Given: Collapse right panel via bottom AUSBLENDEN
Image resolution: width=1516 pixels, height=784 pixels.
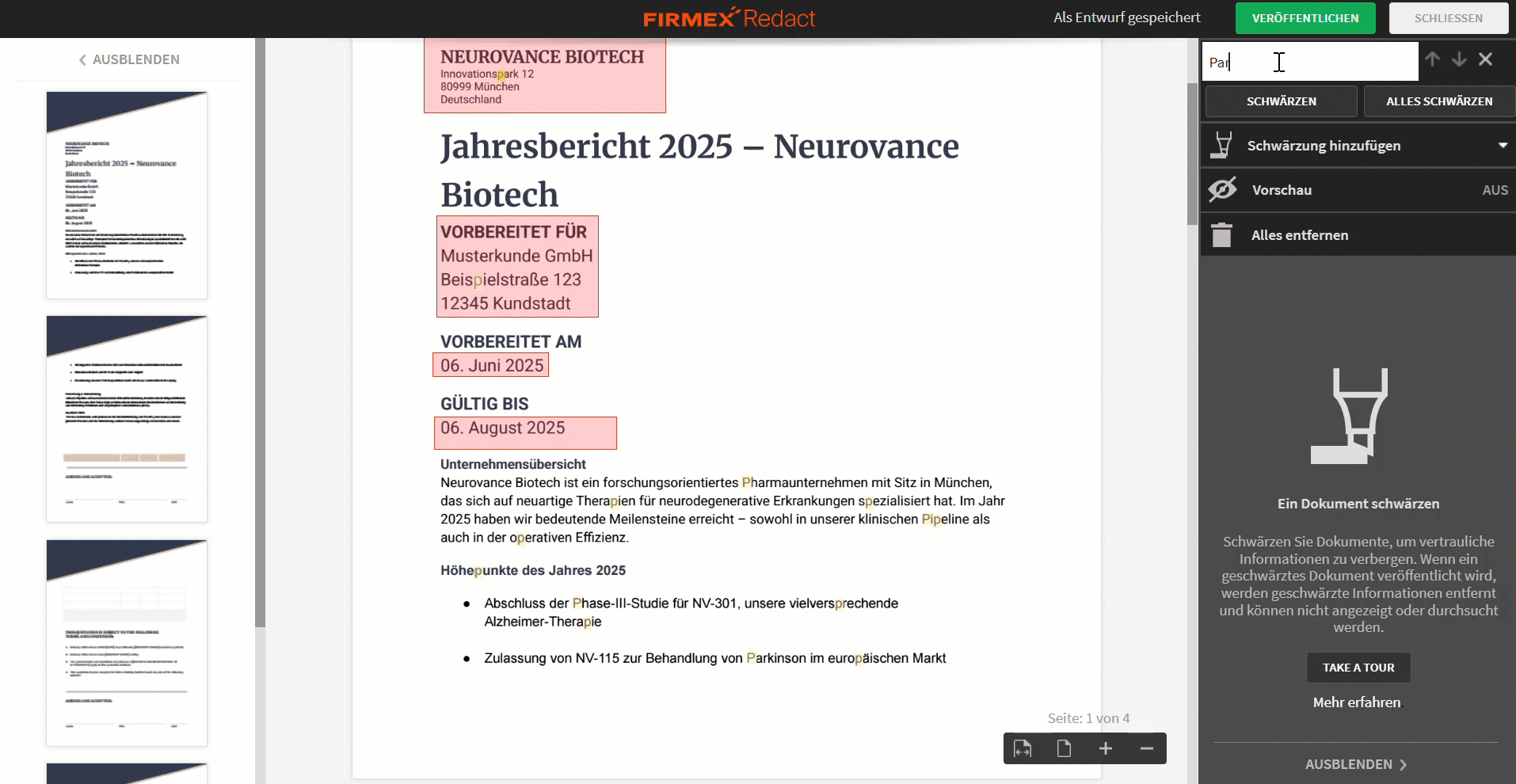Looking at the screenshot, I should click(x=1356, y=764).
